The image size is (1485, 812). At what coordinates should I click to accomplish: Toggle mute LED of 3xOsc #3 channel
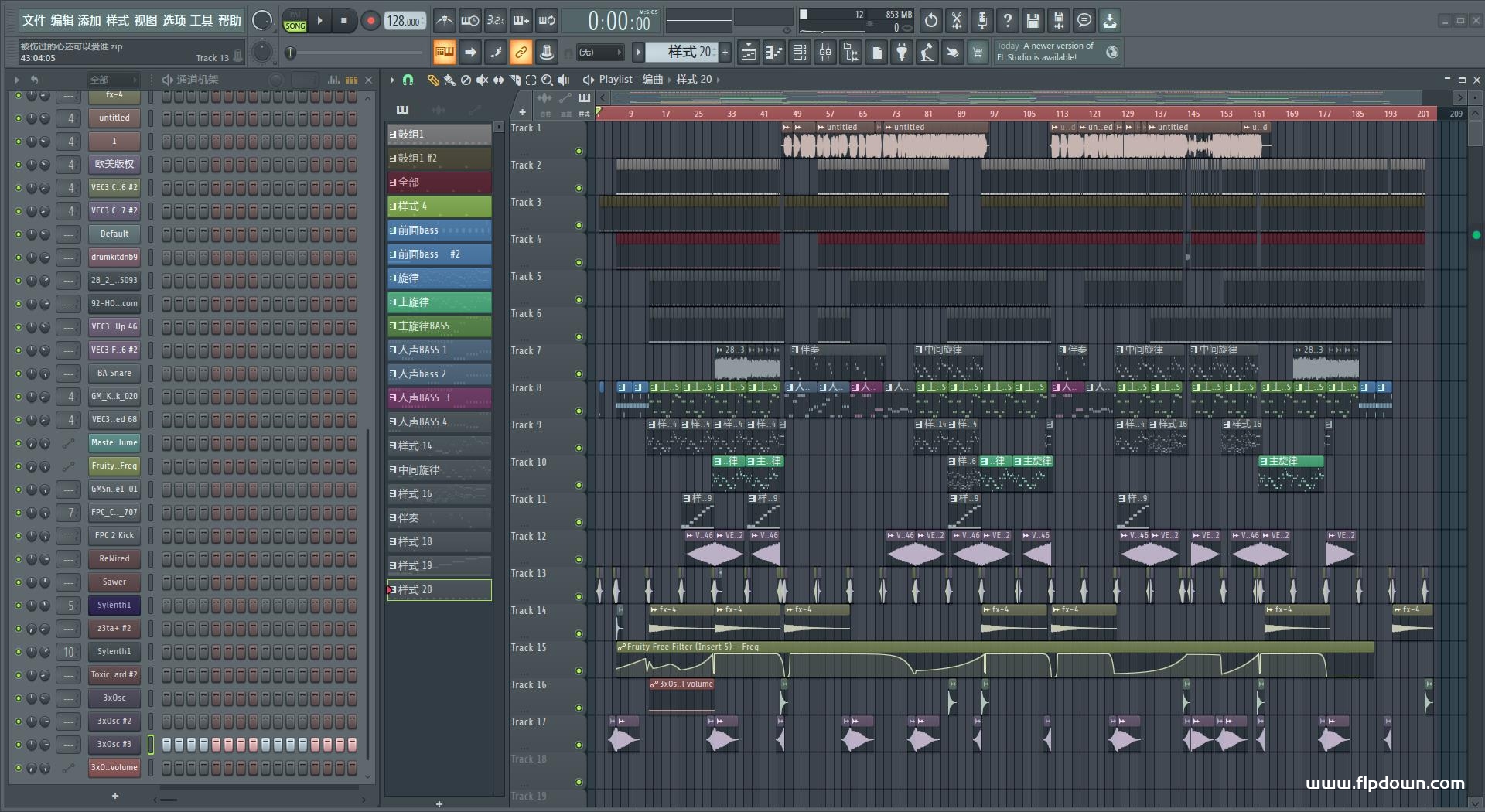pos(19,745)
